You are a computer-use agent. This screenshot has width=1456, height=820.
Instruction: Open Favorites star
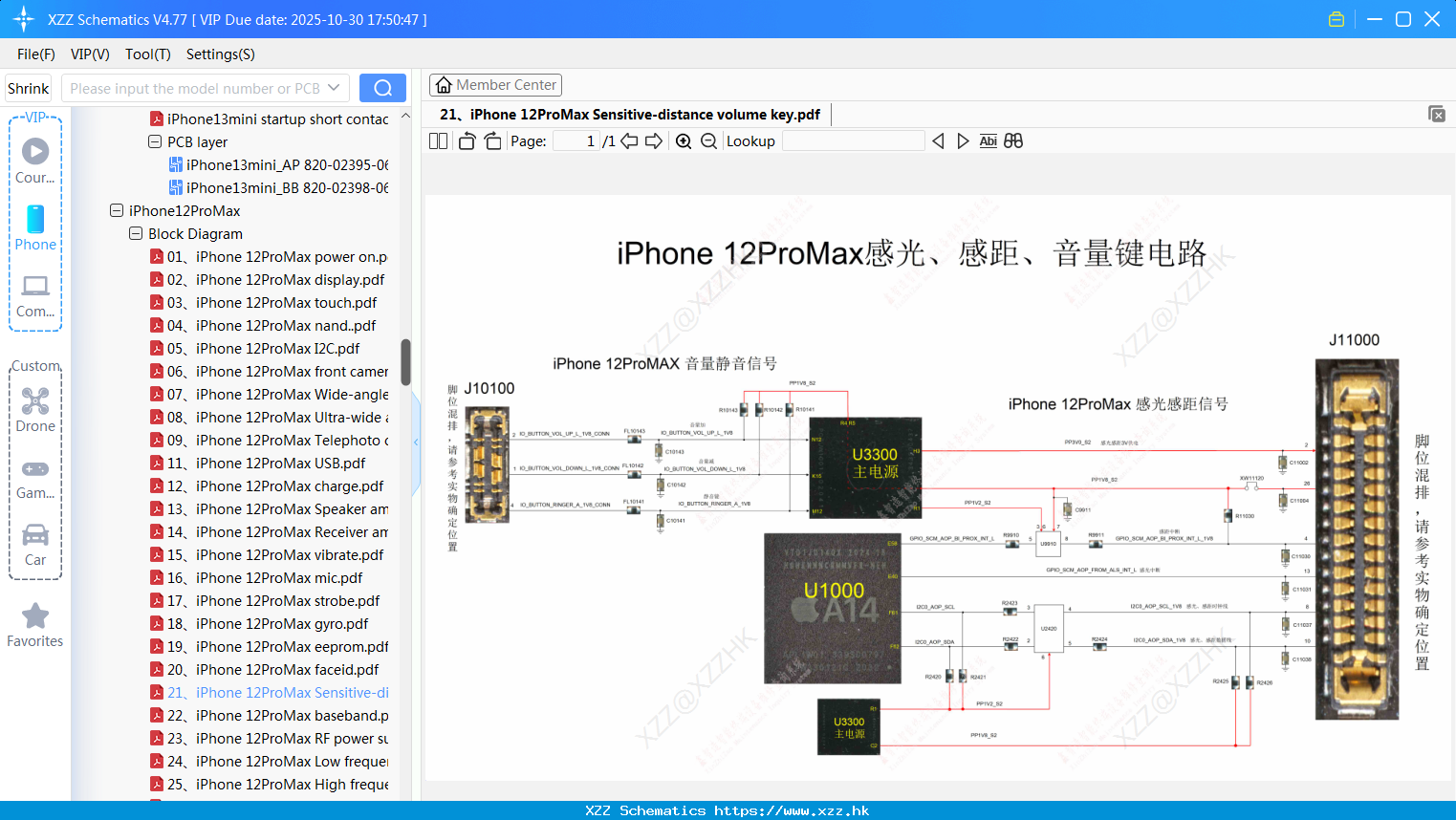35,625
